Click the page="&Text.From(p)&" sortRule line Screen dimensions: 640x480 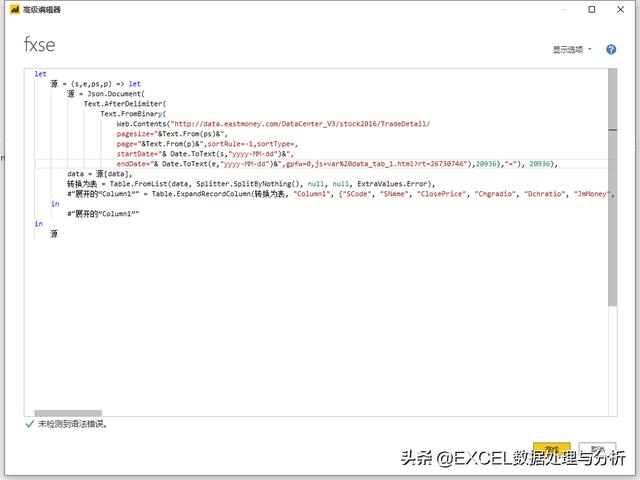coord(207,144)
